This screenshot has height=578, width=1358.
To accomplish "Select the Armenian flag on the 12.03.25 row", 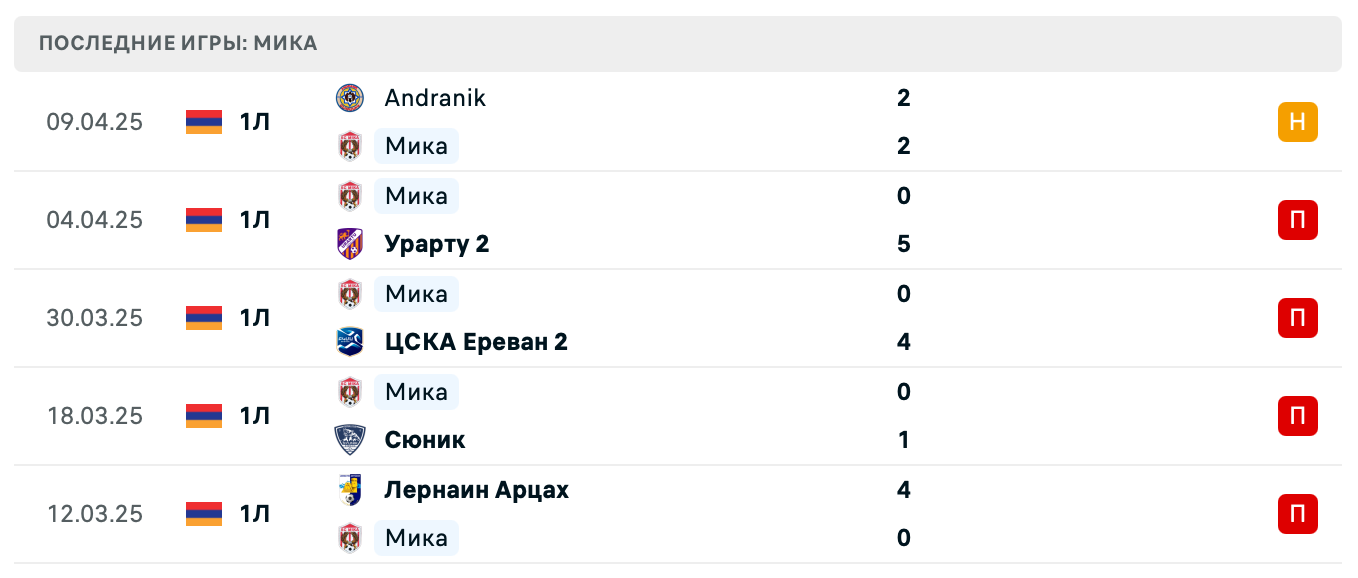I will click(203, 514).
